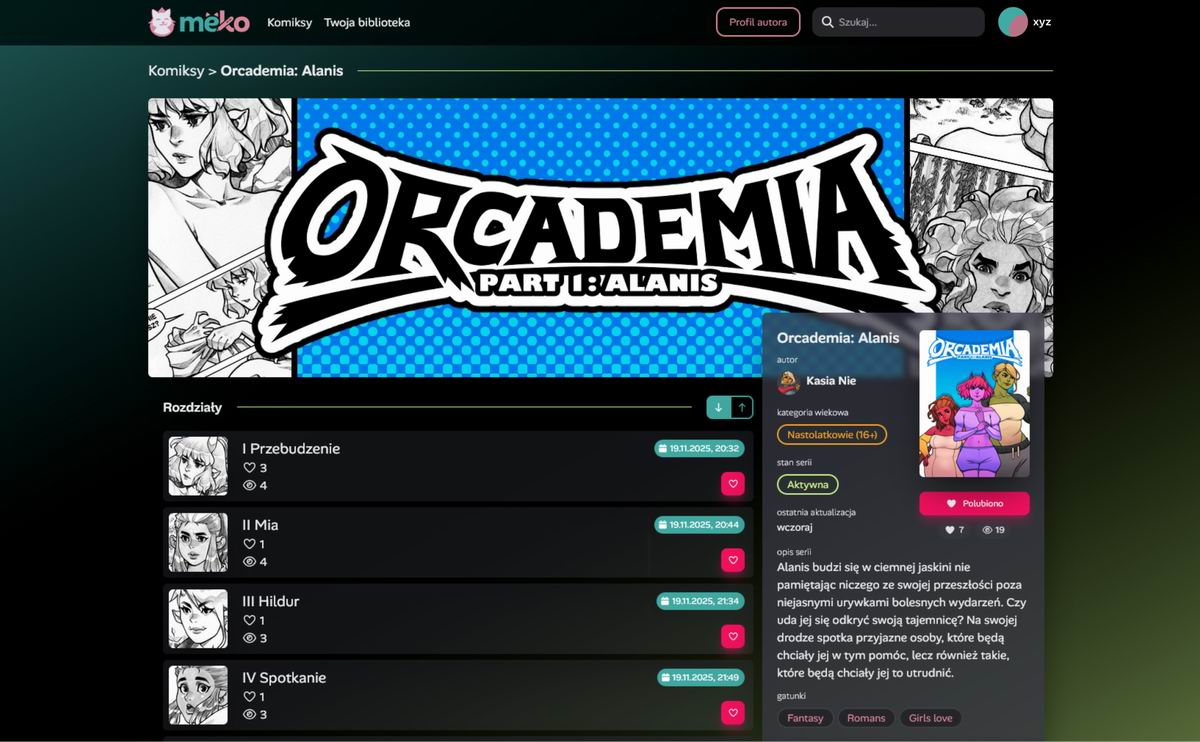This screenshot has width=1200, height=742.
Task: Sort chapters descending with the down arrow
Action: point(718,407)
